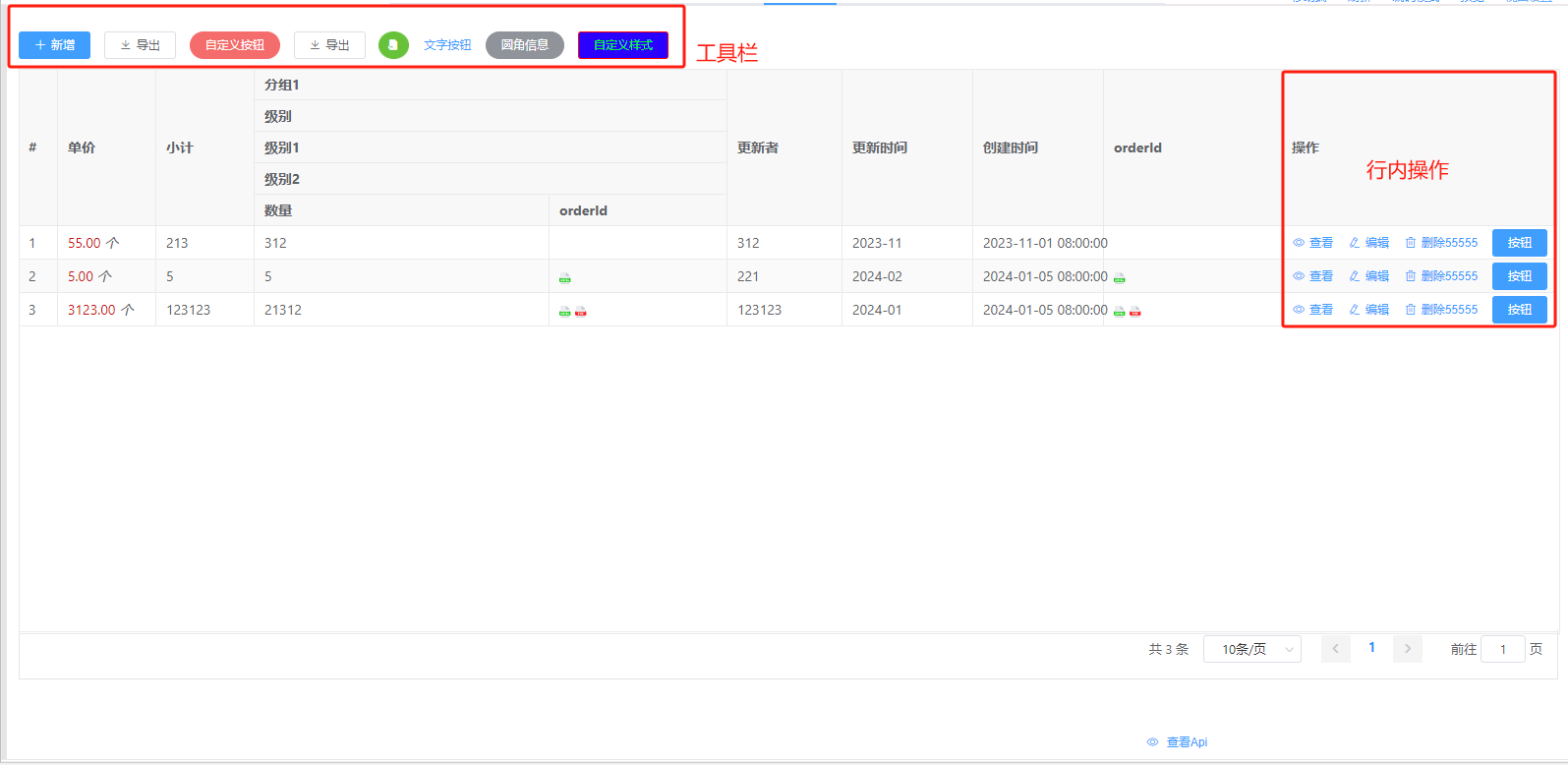Click the first 导出 download button
This screenshot has height=765, width=1568.
click(140, 45)
